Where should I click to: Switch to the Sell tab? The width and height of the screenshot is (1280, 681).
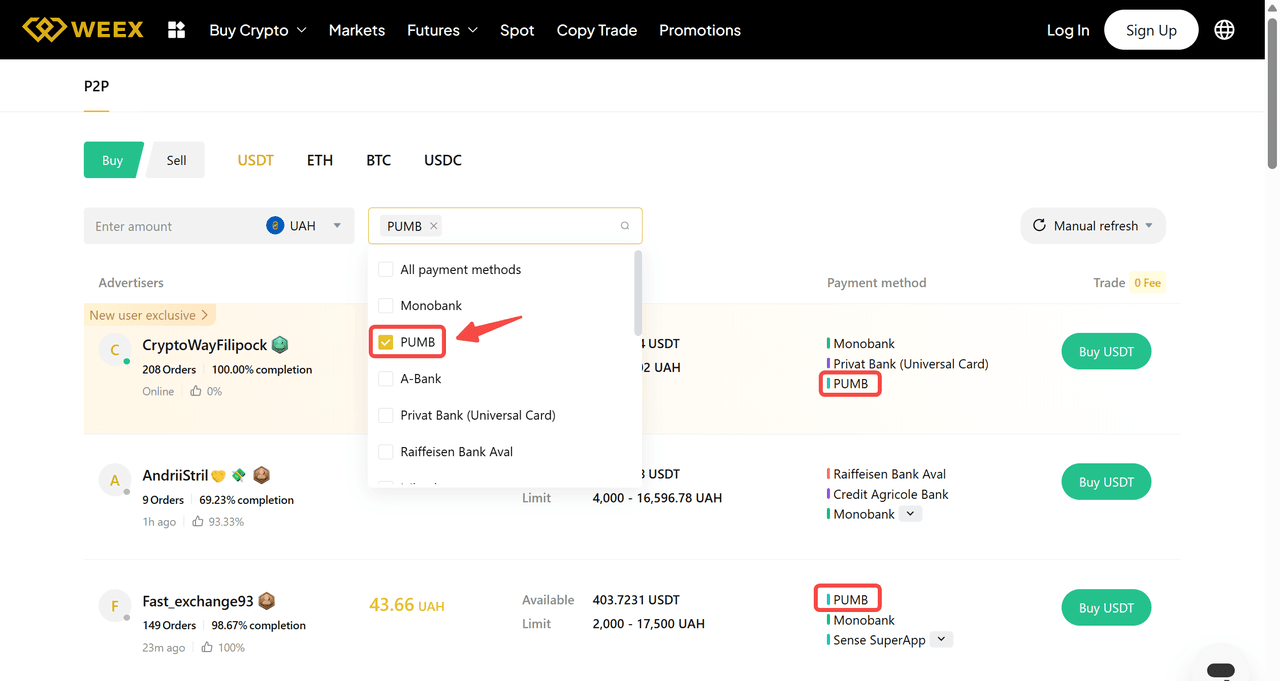(x=176, y=160)
